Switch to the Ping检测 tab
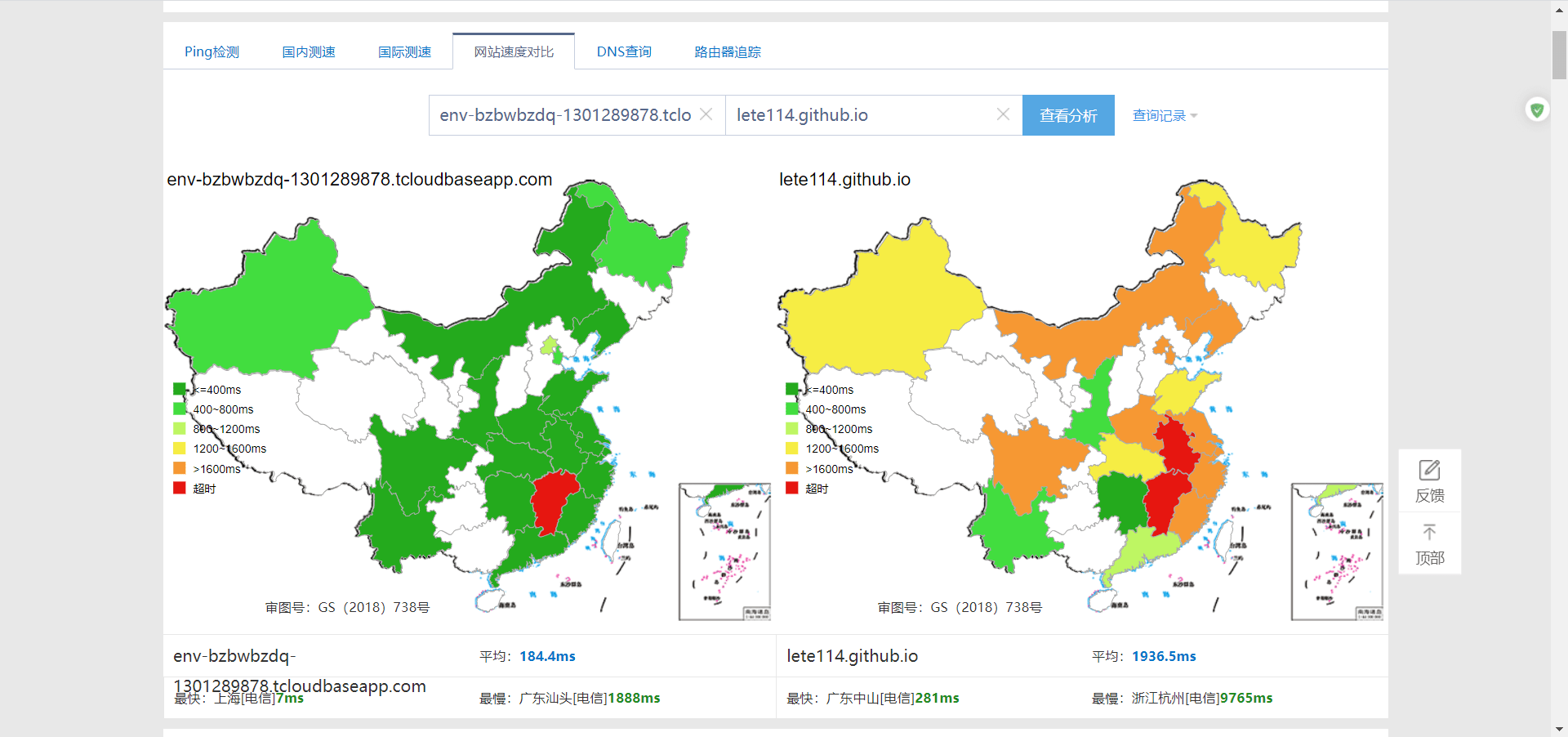Screen dimensions: 1568x737 pos(212,52)
